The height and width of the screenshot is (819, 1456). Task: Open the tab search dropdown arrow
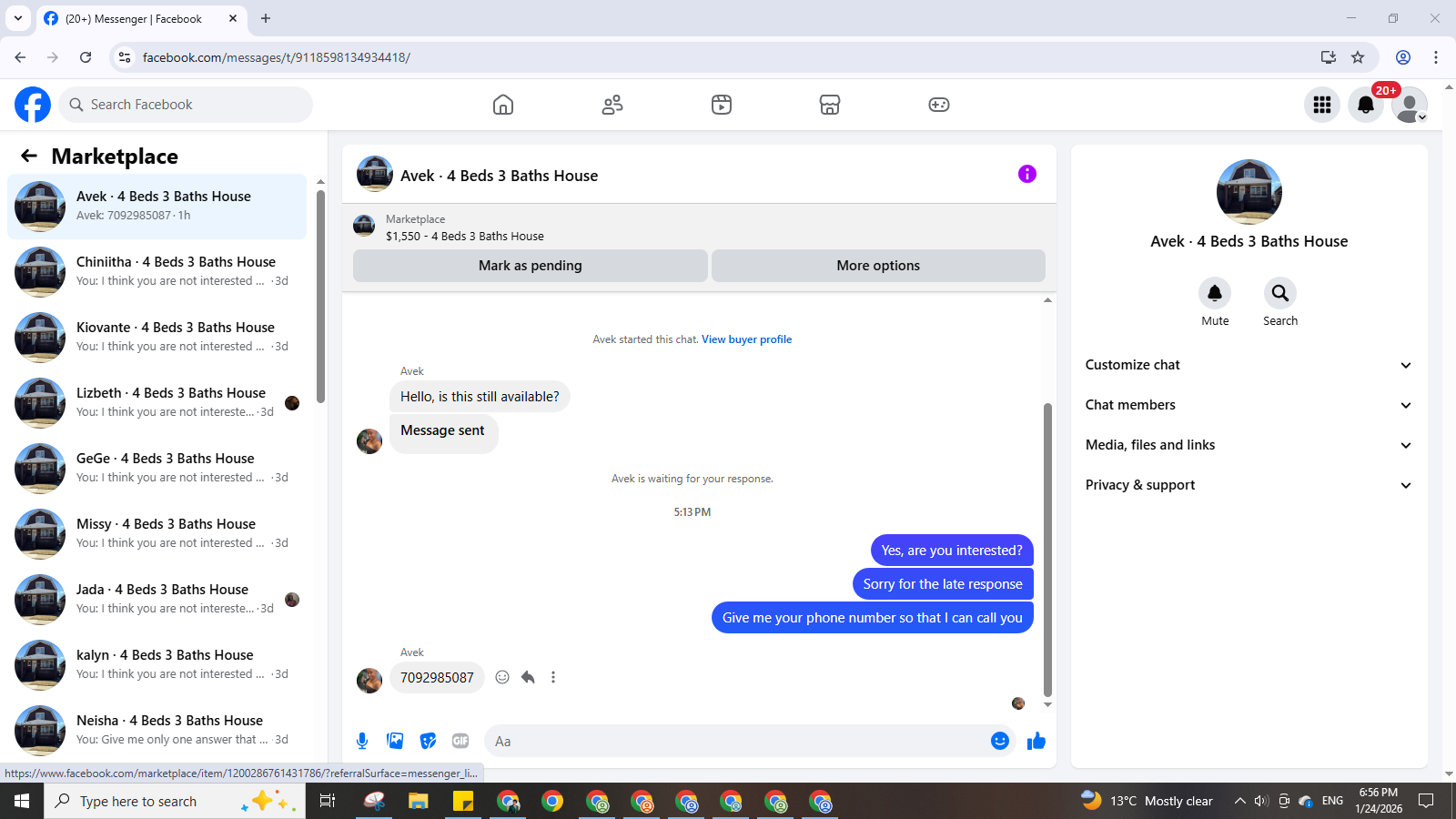(x=18, y=18)
